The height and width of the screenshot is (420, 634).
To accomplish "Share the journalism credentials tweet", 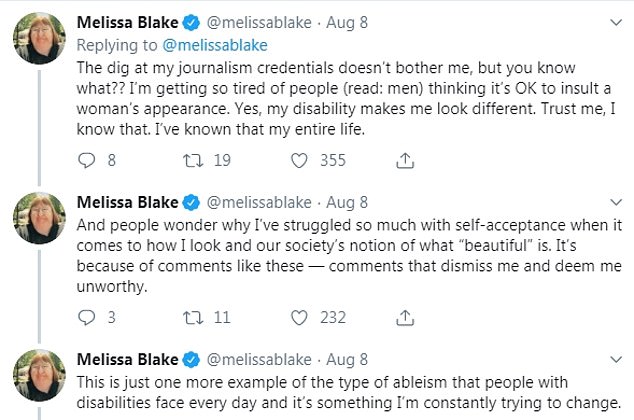I will click(x=406, y=158).
